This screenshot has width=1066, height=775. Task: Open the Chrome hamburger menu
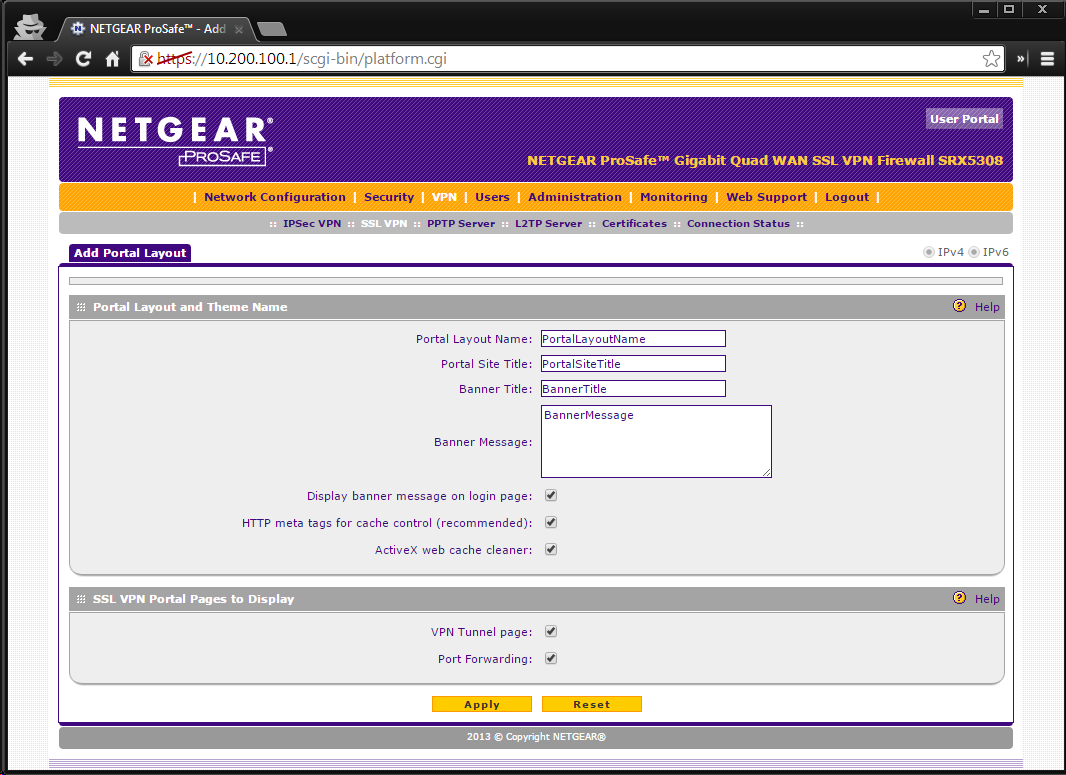click(x=1047, y=59)
